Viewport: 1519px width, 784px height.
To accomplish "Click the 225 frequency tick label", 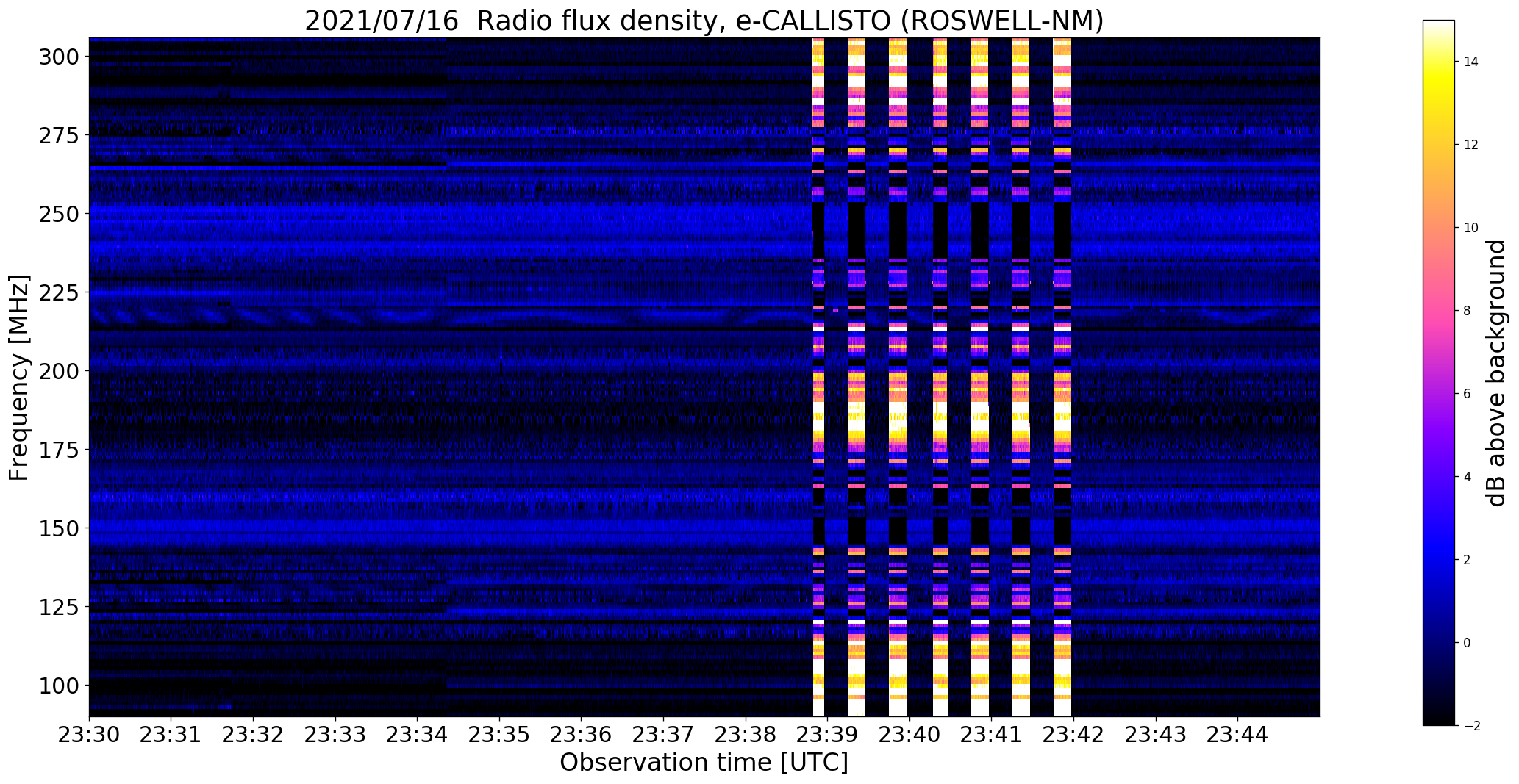I will (x=58, y=292).
